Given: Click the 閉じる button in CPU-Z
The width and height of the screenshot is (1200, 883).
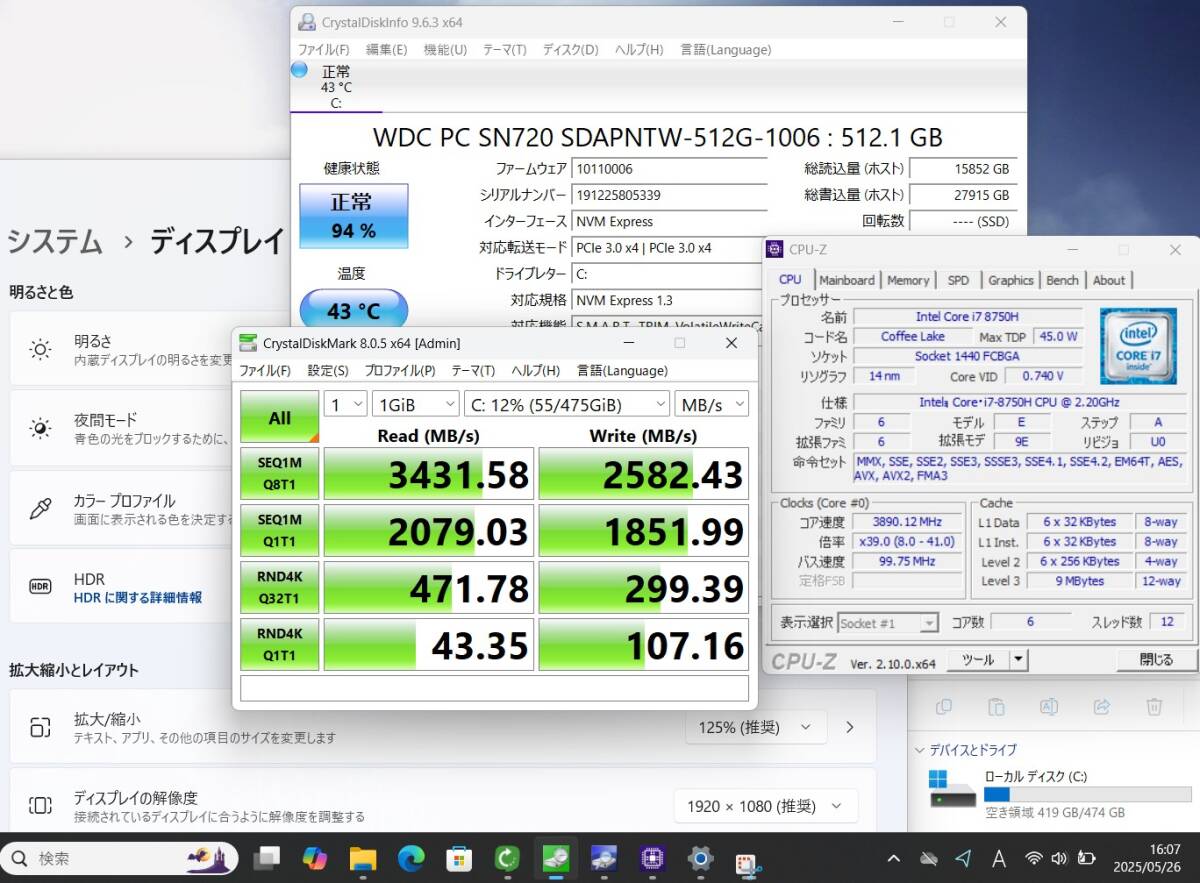Looking at the screenshot, I should [1156, 659].
